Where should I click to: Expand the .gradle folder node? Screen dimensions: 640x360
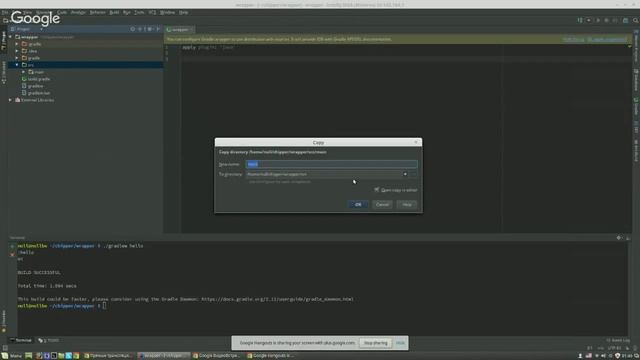17,44
